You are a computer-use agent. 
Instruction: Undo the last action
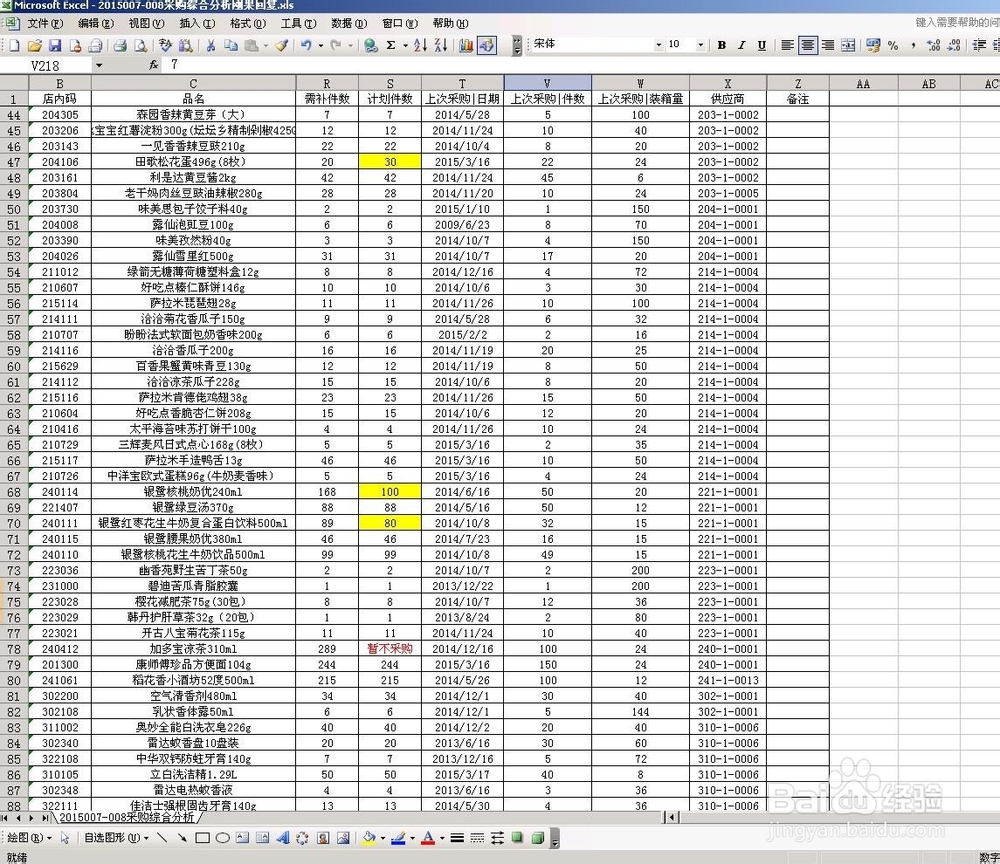tap(307, 45)
